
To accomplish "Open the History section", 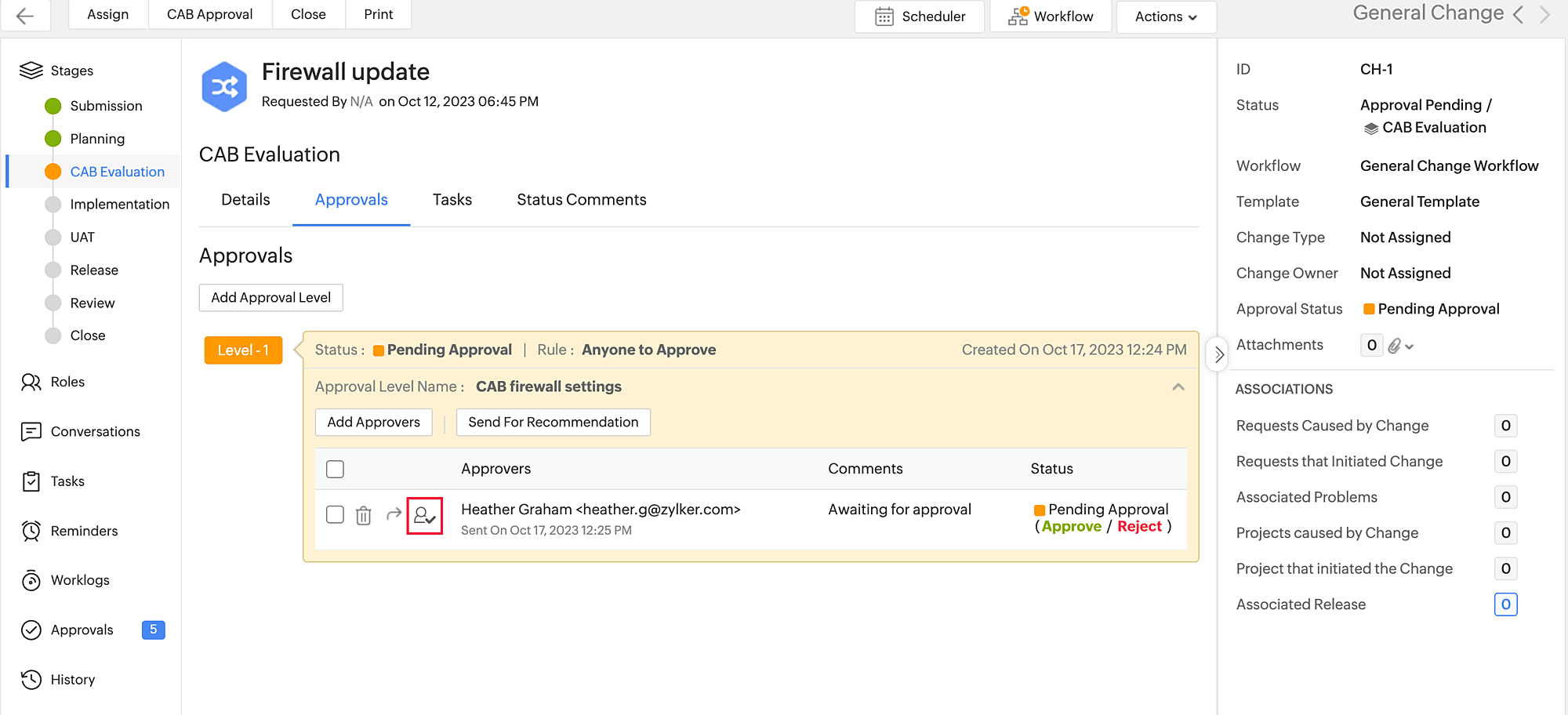I will [72, 680].
